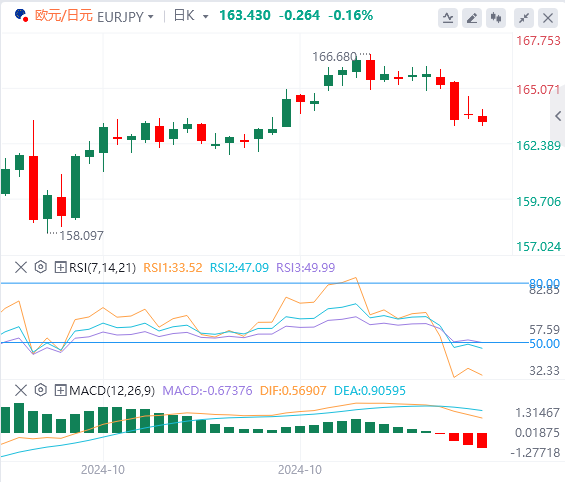Open RSI indicator settings gear
565x482 pixels.
tap(41, 267)
